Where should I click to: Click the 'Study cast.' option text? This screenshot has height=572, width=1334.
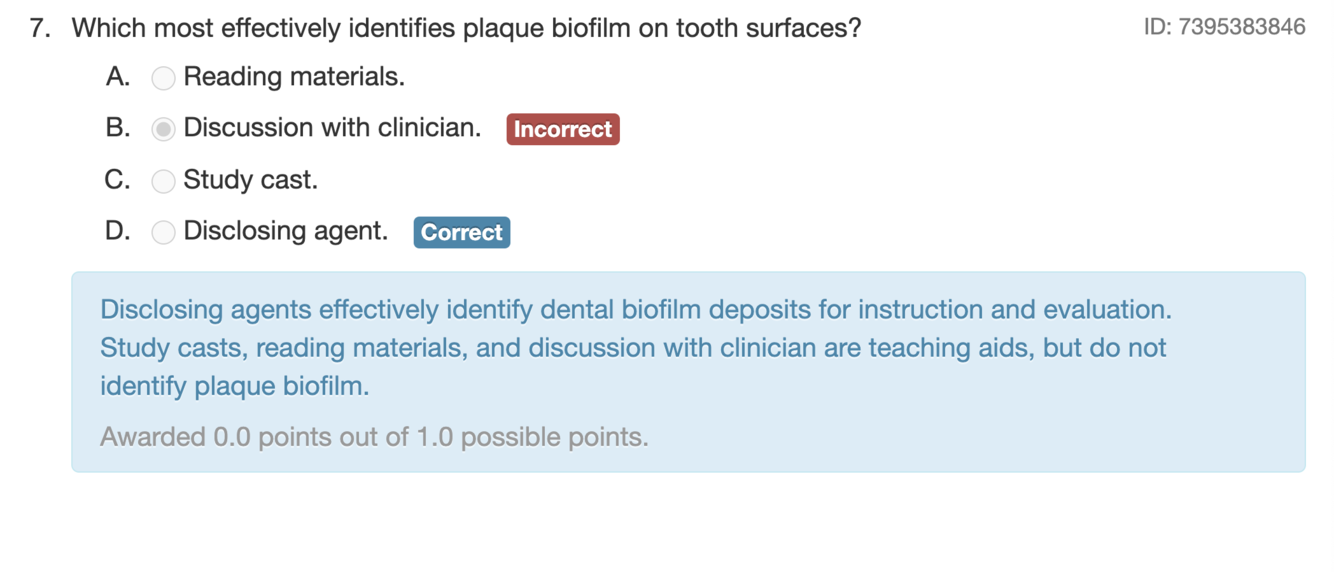[x=251, y=180]
